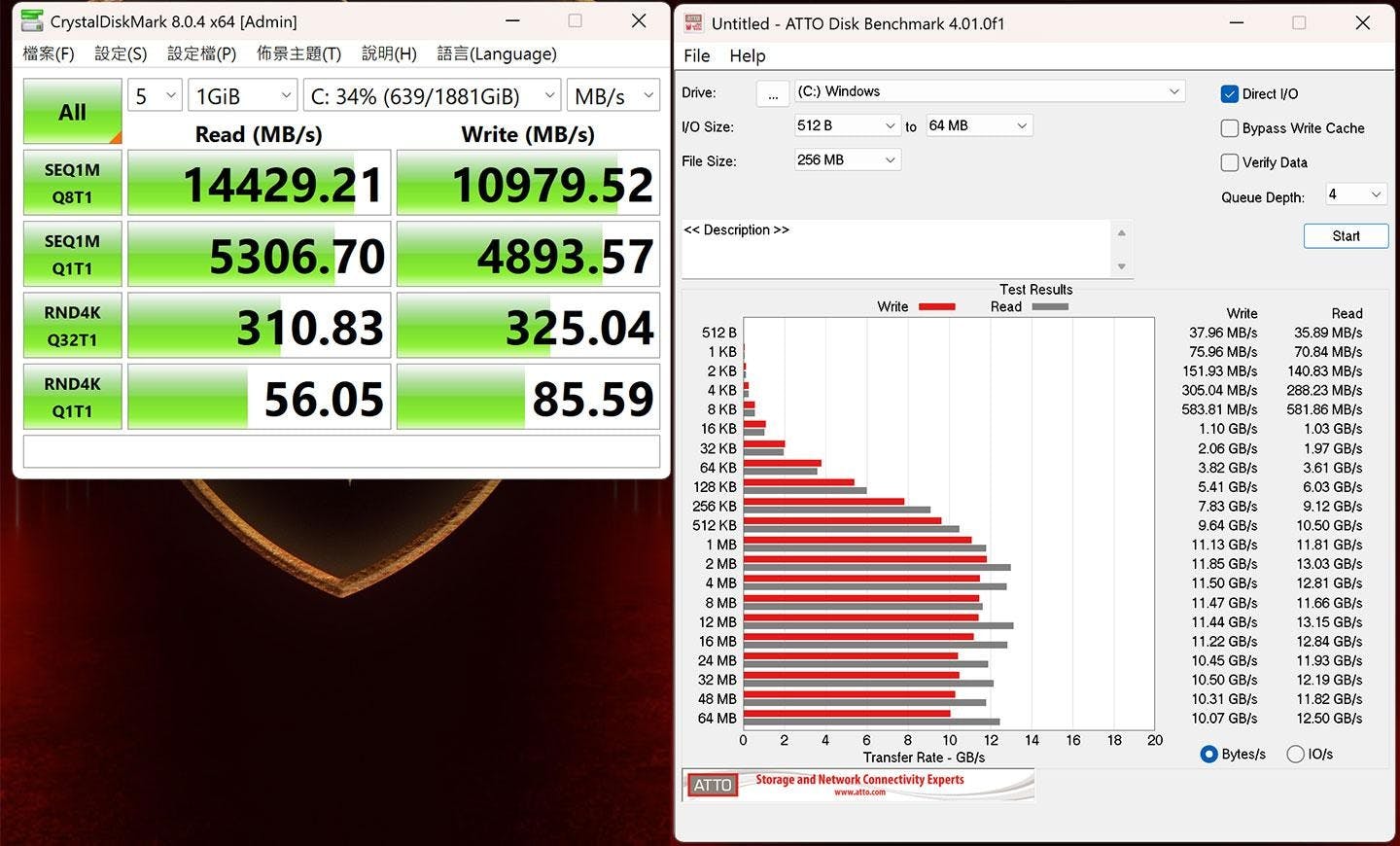Click the Transfer Rate - GB/s axis label
The height and width of the screenshot is (846, 1400).
[x=924, y=758]
